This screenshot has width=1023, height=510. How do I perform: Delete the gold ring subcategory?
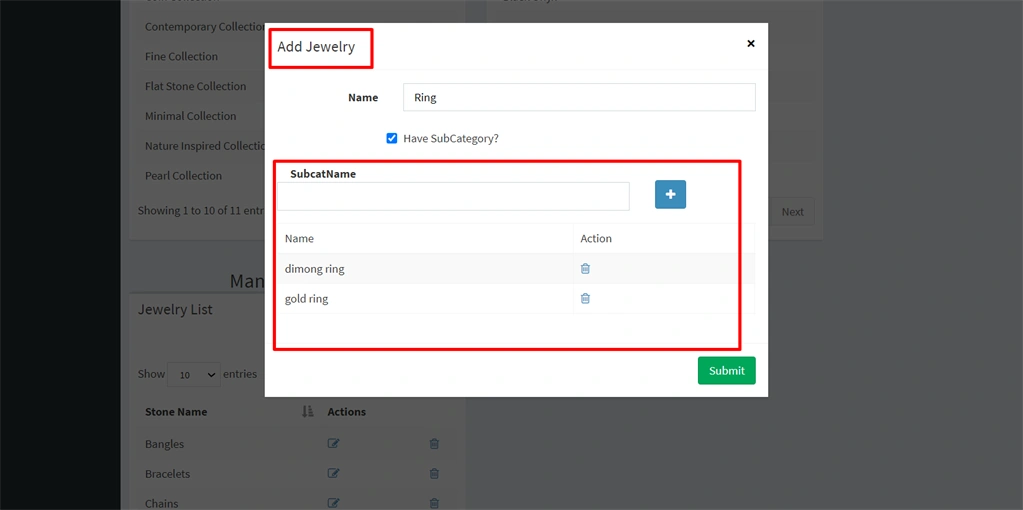point(585,298)
